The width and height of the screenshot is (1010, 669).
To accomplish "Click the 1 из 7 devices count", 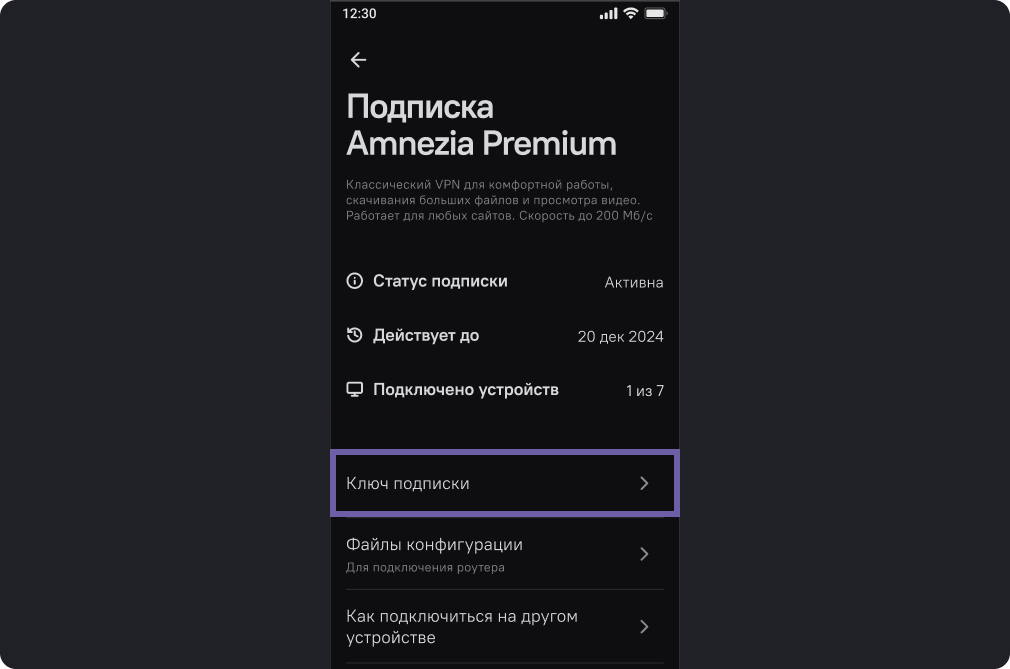I will pos(645,391).
